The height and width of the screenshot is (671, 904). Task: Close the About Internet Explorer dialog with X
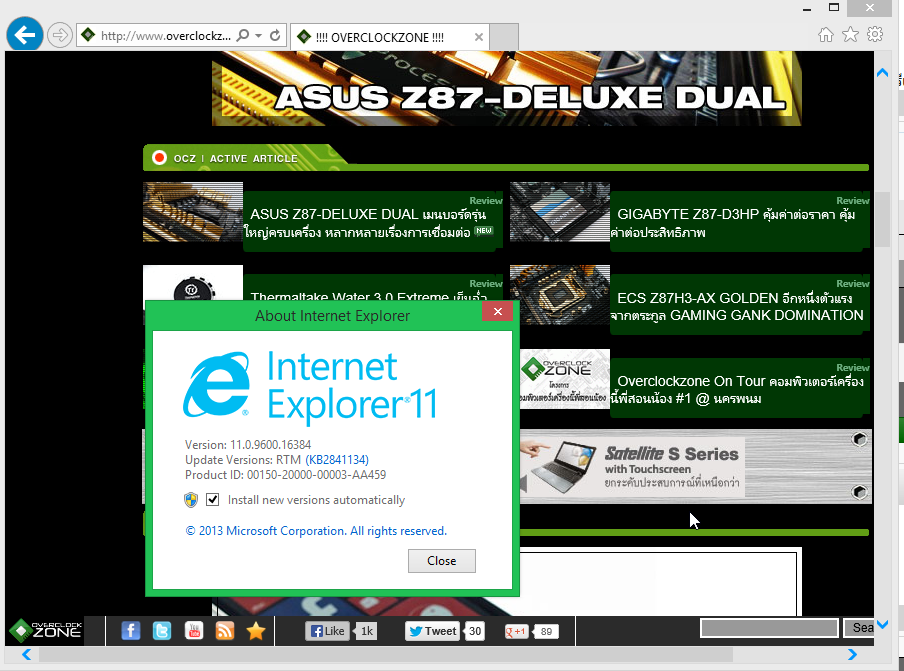498,311
